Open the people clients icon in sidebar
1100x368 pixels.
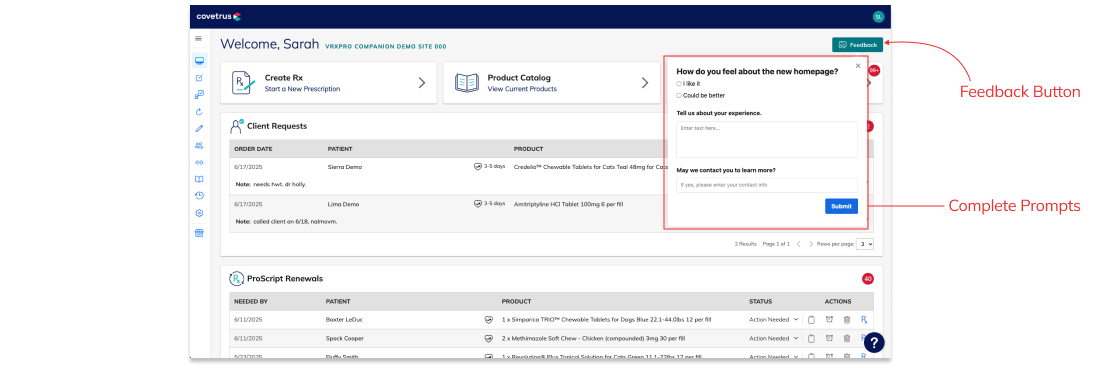tap(199, 146)
